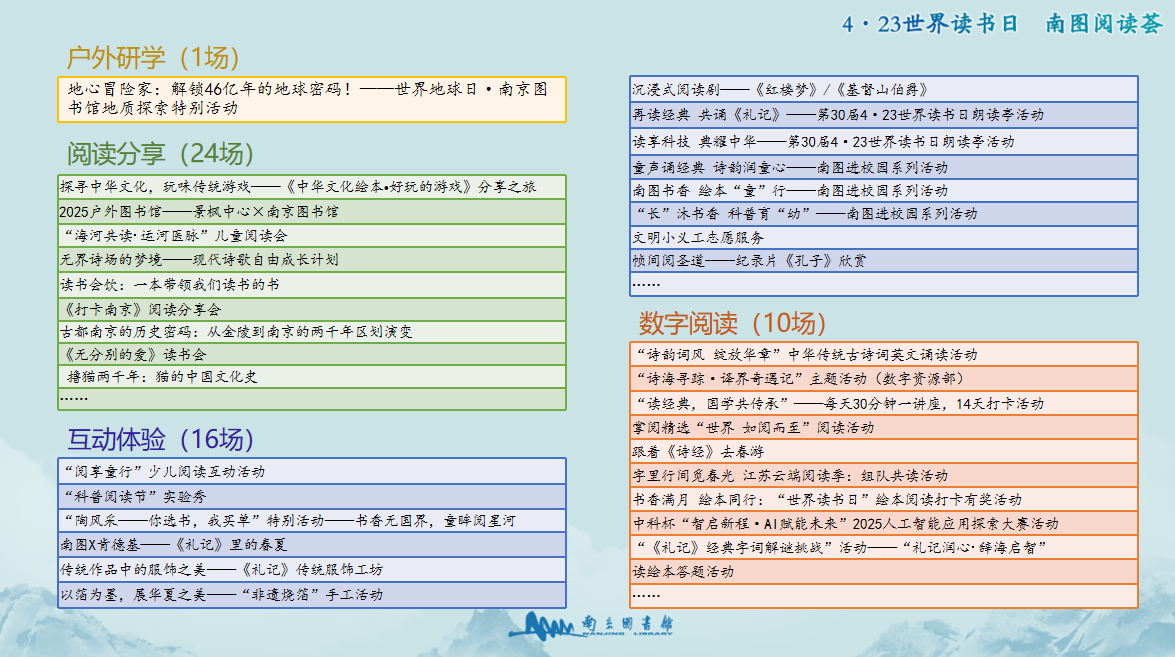Click '中科杯"智启新程·AI赋能未来"' row

click(884, 524)
